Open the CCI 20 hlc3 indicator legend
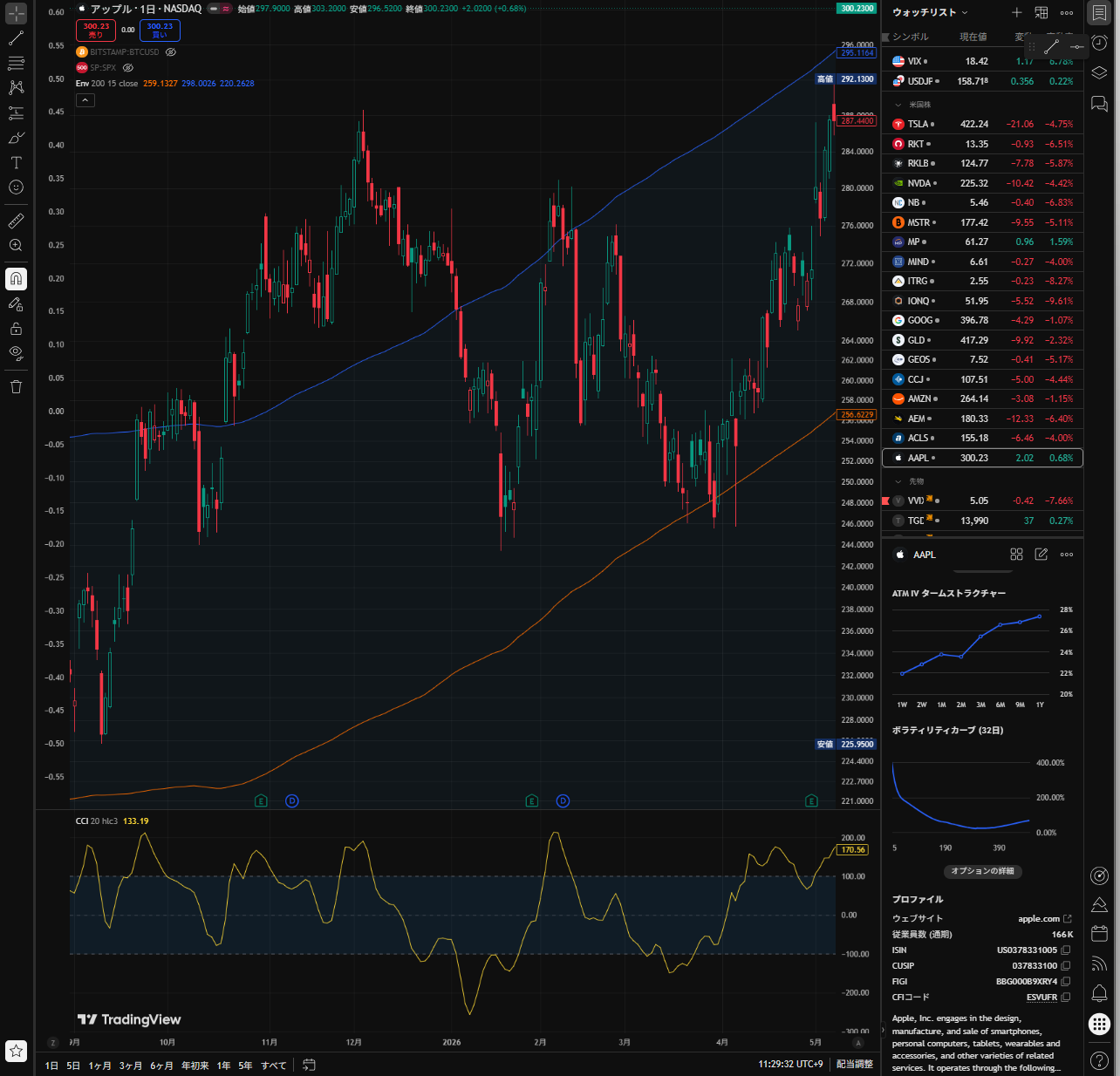Screen dimensions: 1120x1076 click(x=97, y=821)
